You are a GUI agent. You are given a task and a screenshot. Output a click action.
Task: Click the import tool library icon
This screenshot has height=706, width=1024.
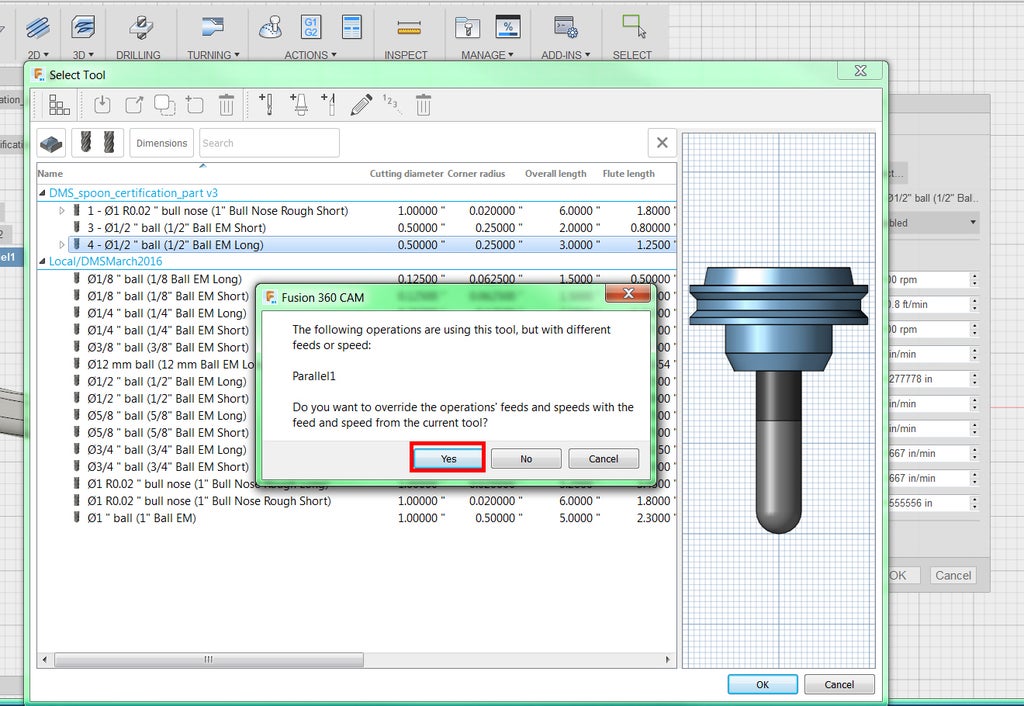click(x=102, y=104)
